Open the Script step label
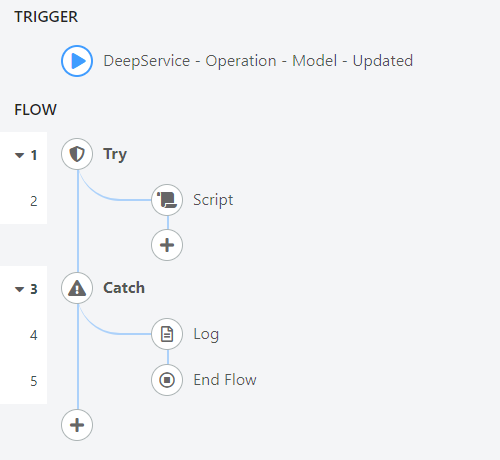Viewport: 500px width, 460px height. pyautogui.click(x=213, y=200)
